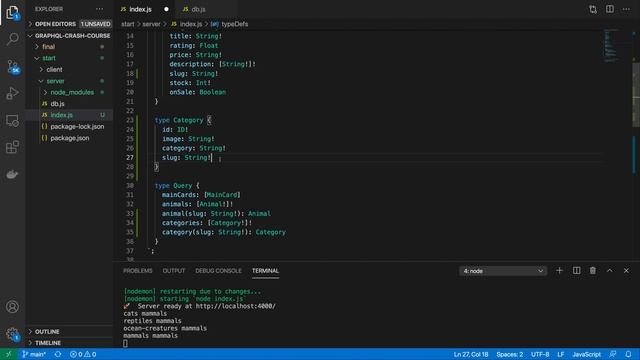The height and width of the screenshot is (360, 640).
Task: Open the Search view
Action: (x=12, y=39)
